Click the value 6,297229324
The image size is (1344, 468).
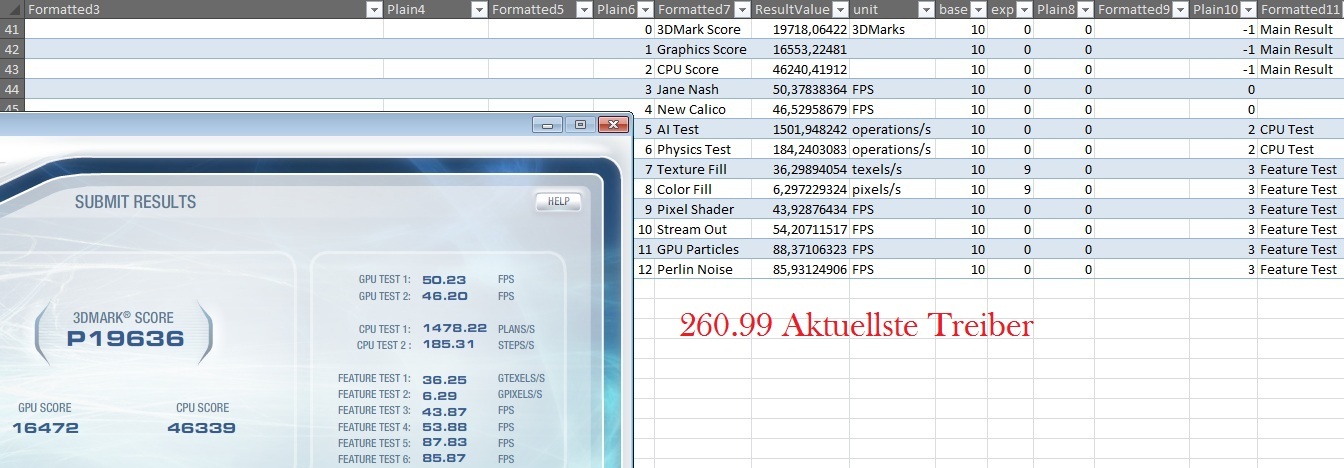(810, 190)
